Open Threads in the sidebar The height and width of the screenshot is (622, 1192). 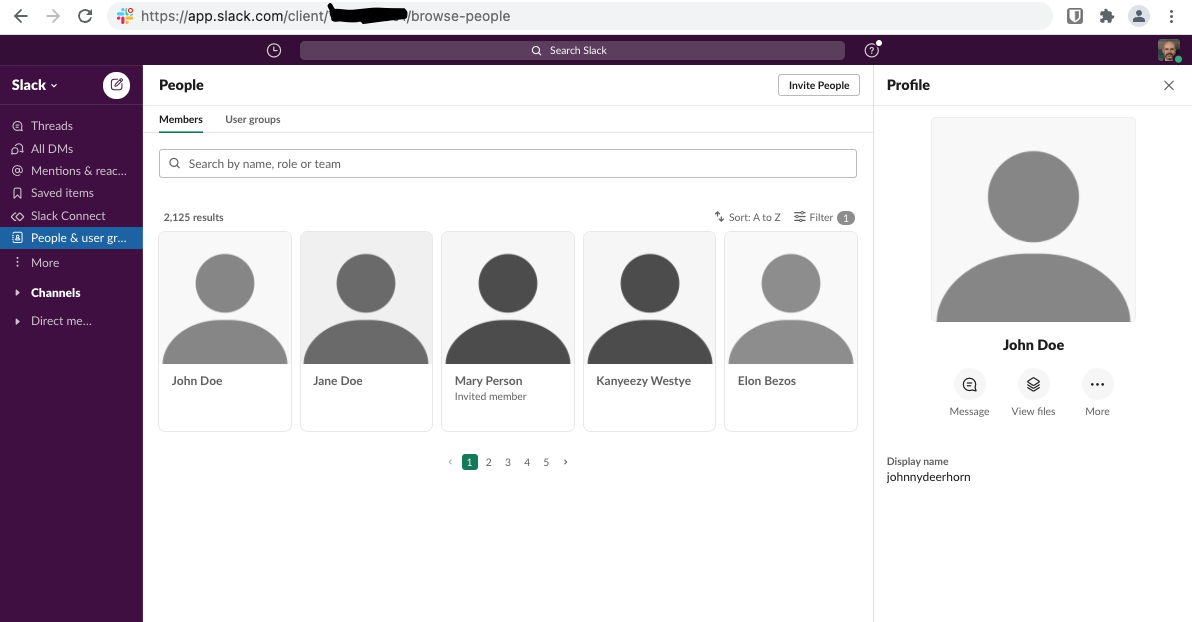pos(51,126)
